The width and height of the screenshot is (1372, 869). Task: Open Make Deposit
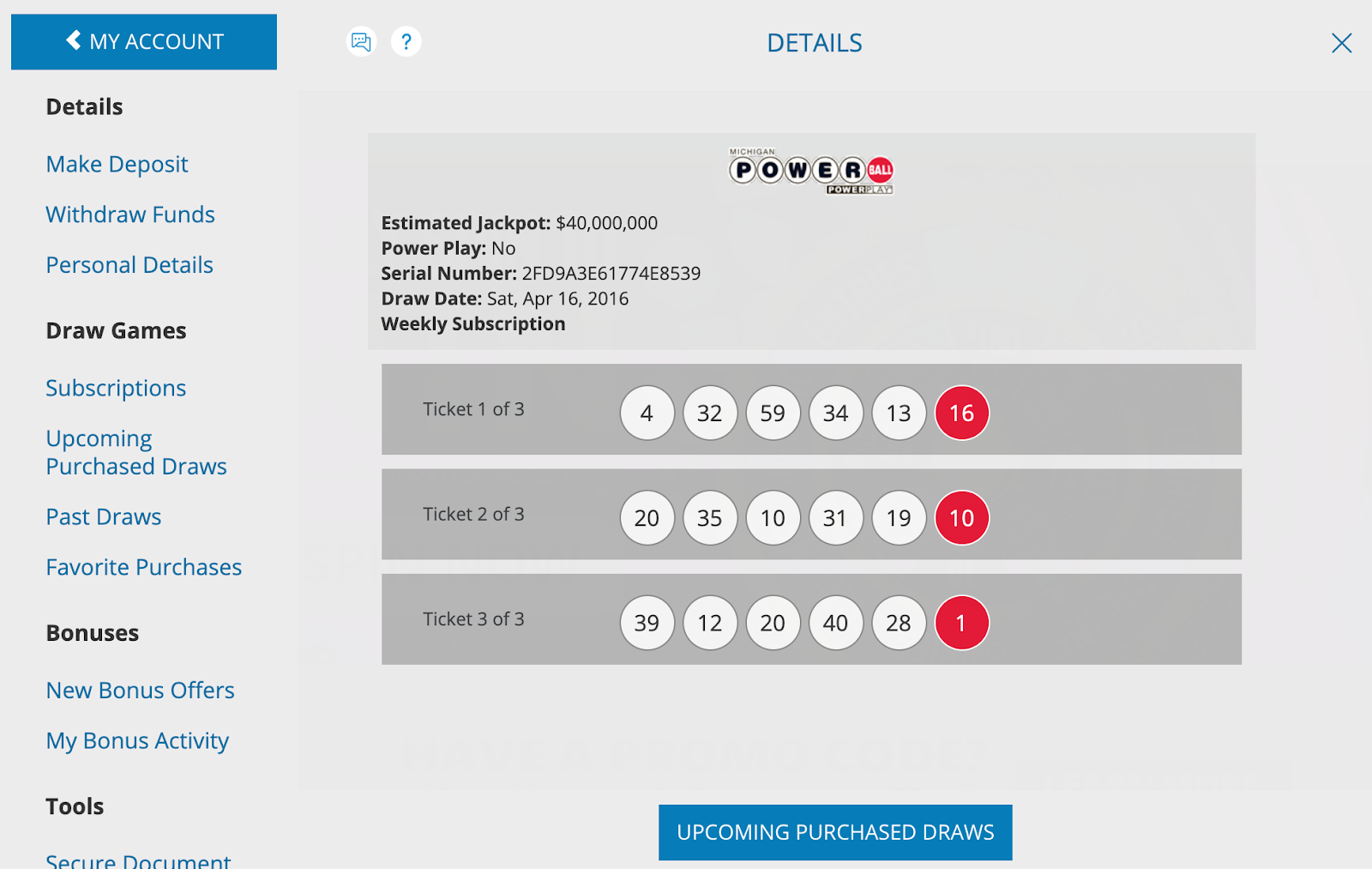(x=117, y=164)
